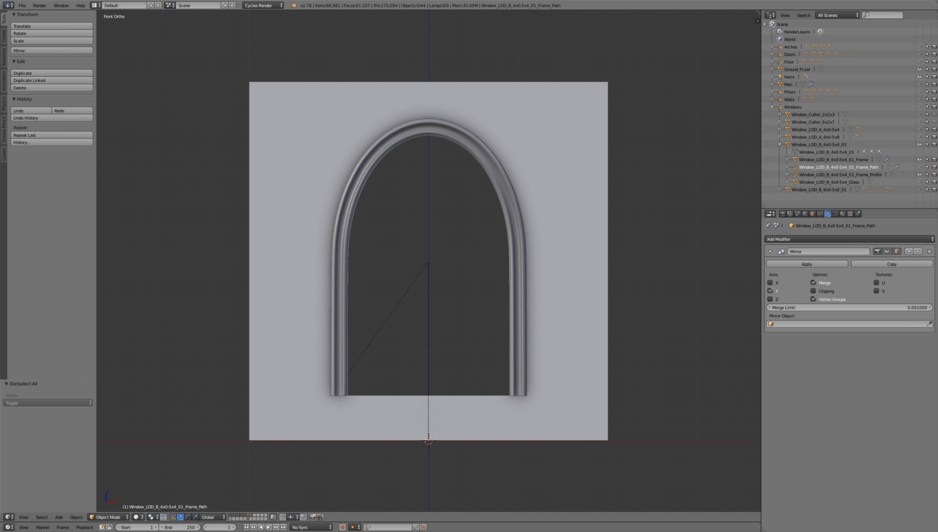Click the outliner editor type icon

coord(770,15)
